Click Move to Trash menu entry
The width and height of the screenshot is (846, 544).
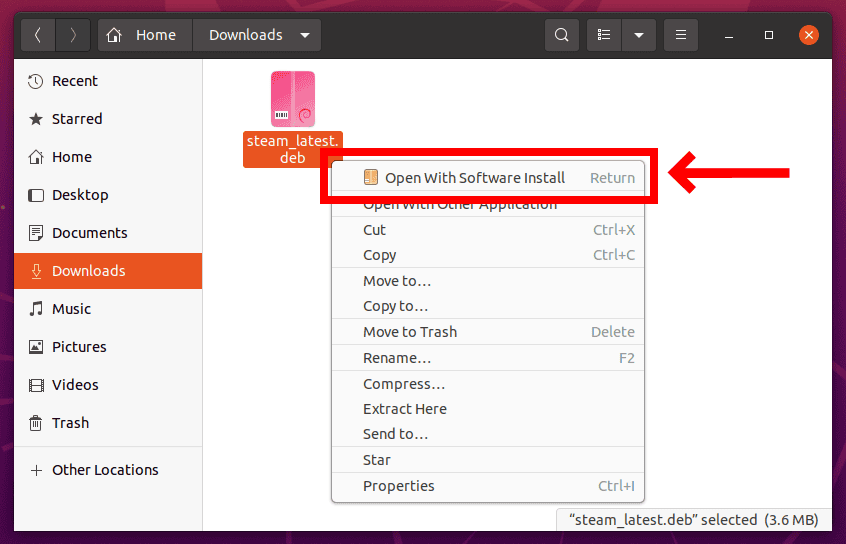410,332
